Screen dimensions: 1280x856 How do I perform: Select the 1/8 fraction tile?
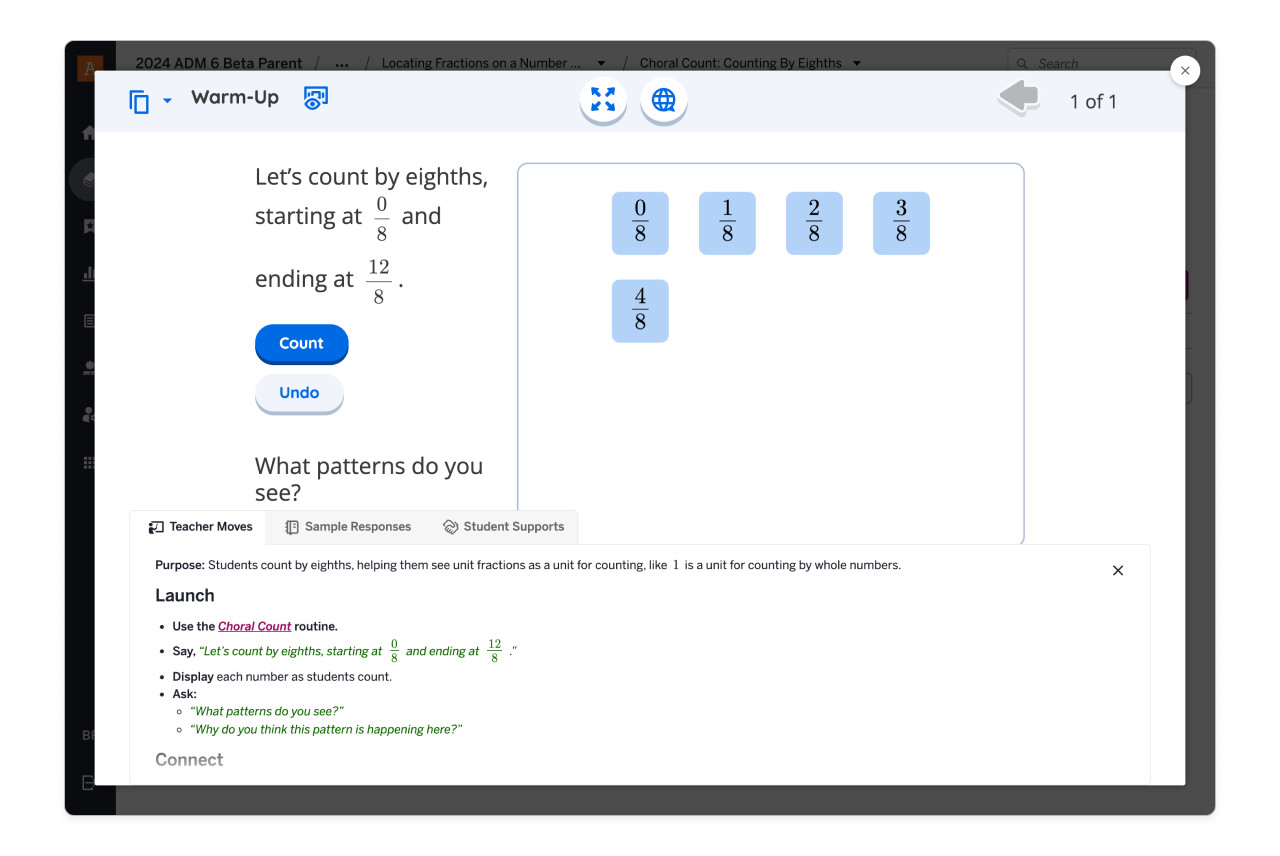(x=727, y=223)
